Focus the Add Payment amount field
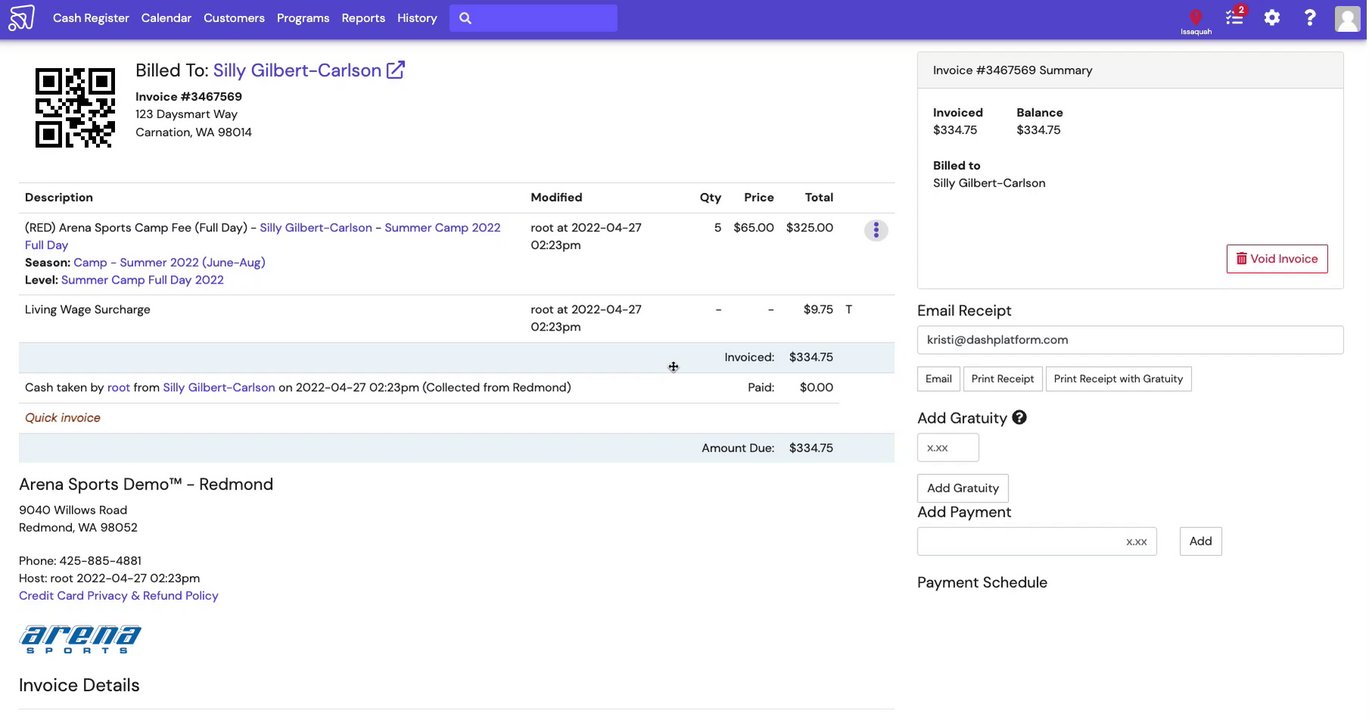 [x=1037, y=541]
